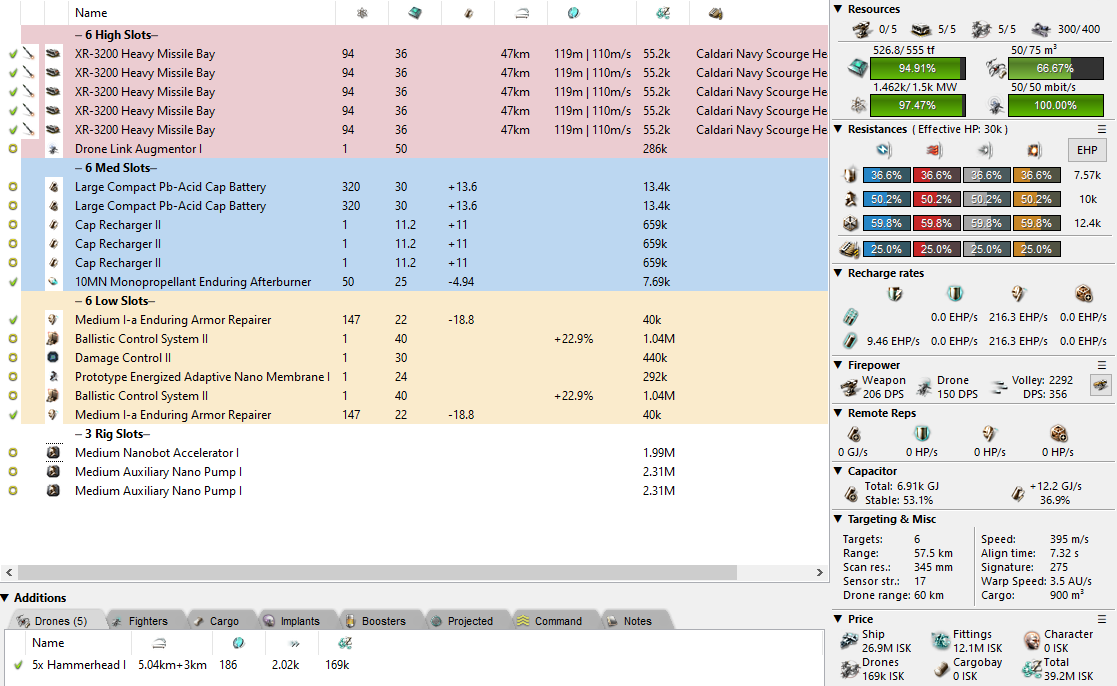
Task: Collapse the Resources panel
Action: [x=838, y=9]
